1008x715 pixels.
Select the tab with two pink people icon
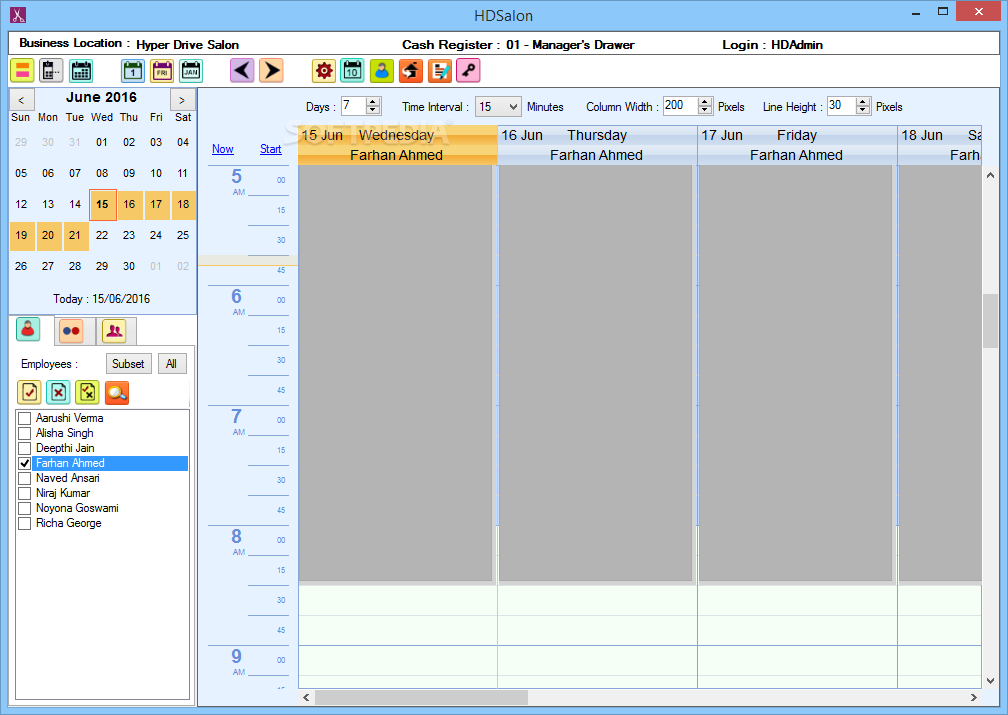[x=114, y=331]
